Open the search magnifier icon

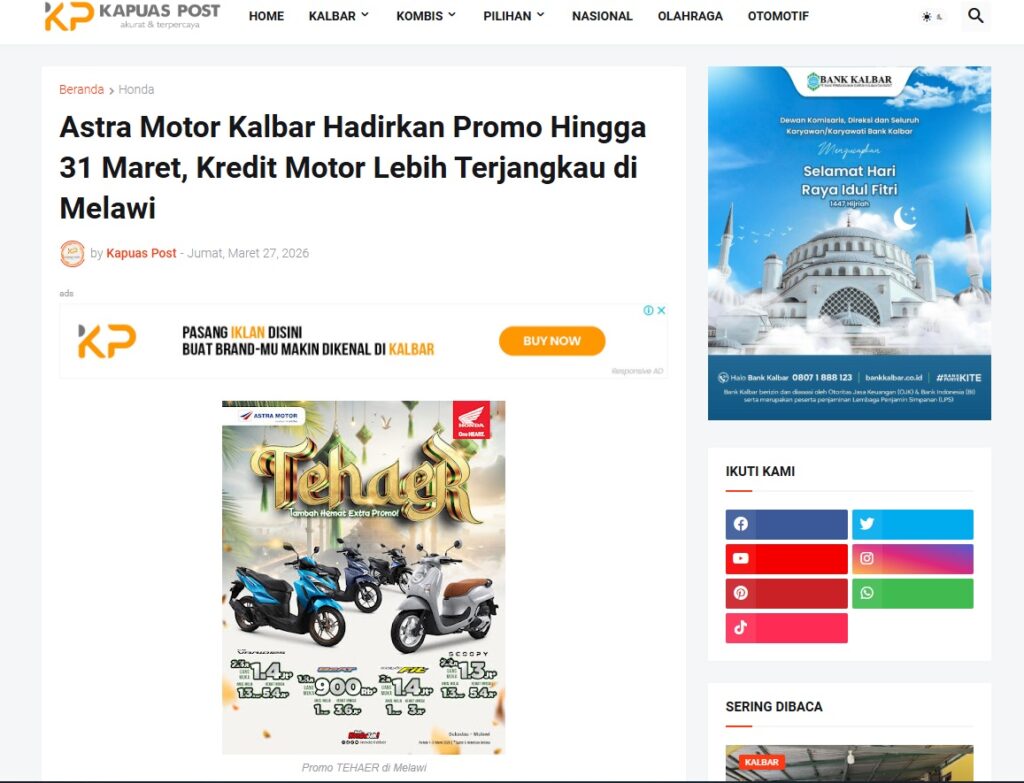coord(976,16)
